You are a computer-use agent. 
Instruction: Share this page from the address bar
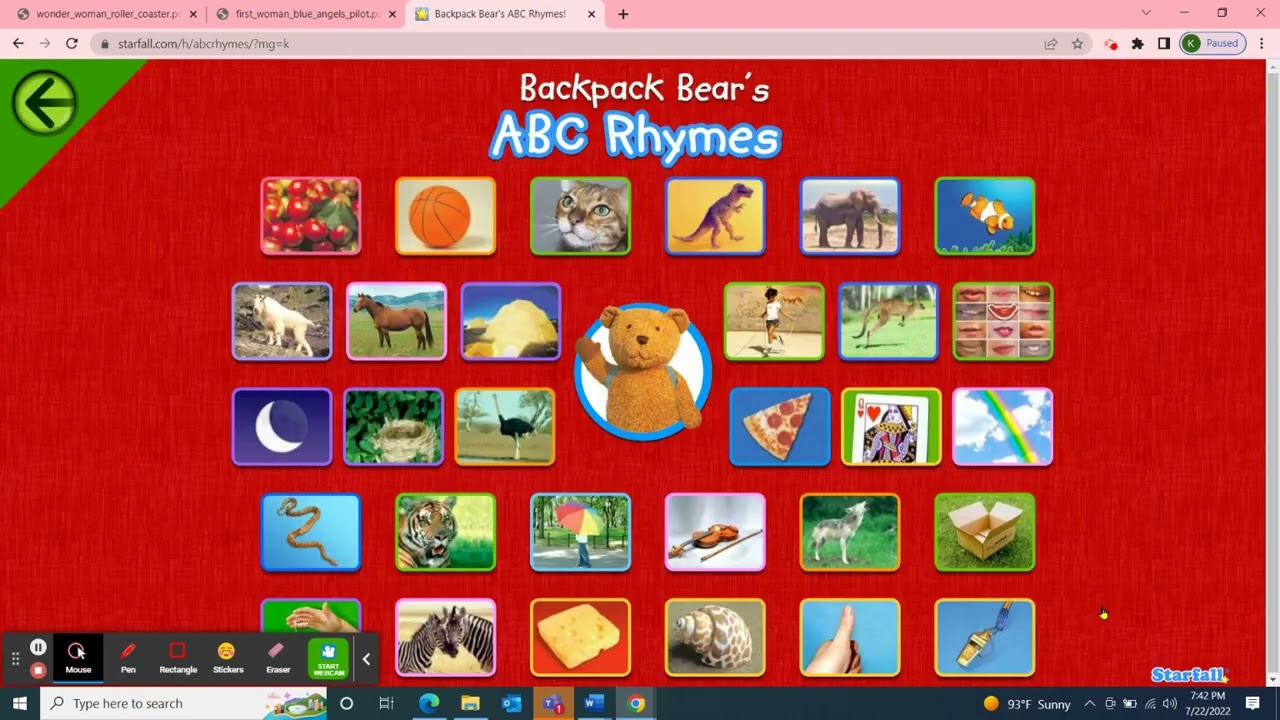click(x=1051, y=44)
